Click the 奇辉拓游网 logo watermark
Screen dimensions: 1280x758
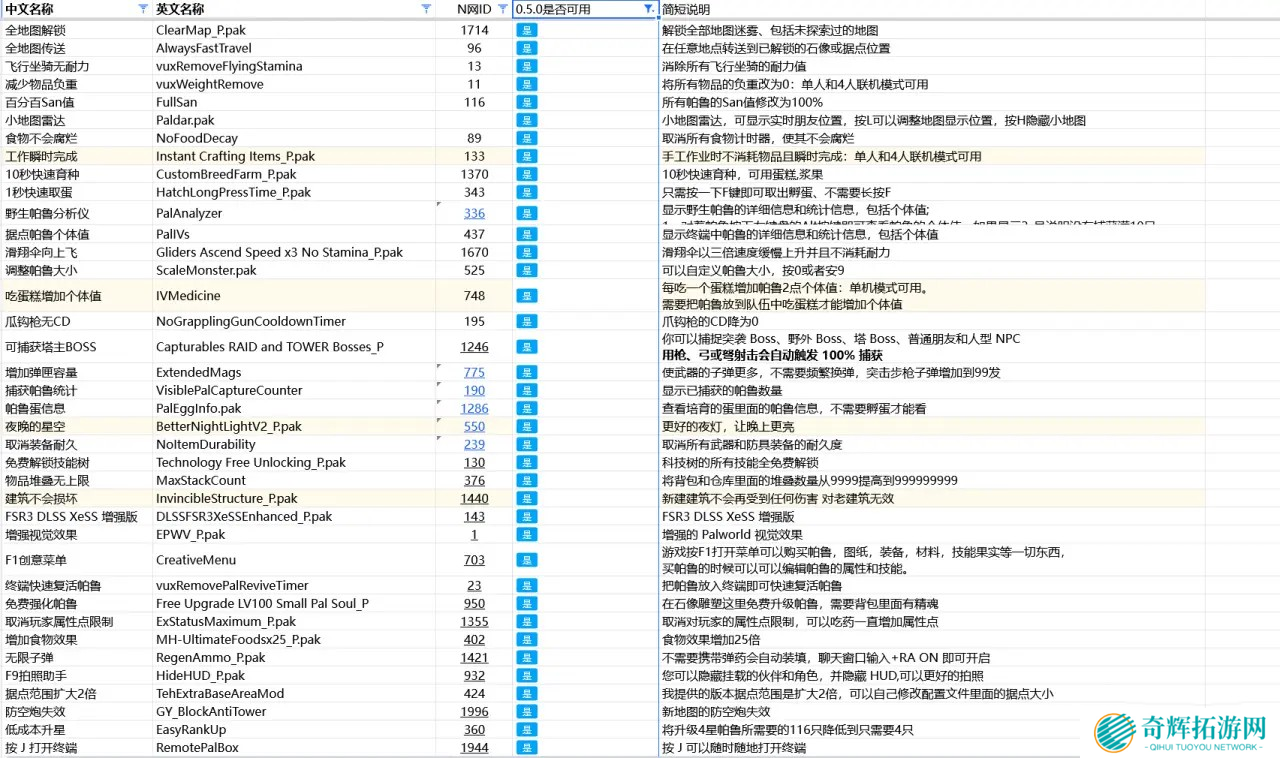pos(1180,733)
